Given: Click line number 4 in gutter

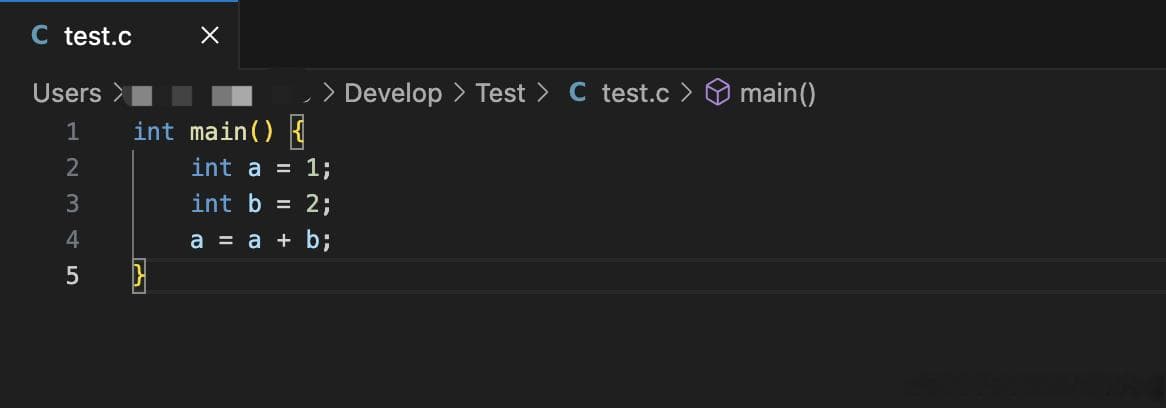Looking at the screenshot, I should (x=72, y=239).
